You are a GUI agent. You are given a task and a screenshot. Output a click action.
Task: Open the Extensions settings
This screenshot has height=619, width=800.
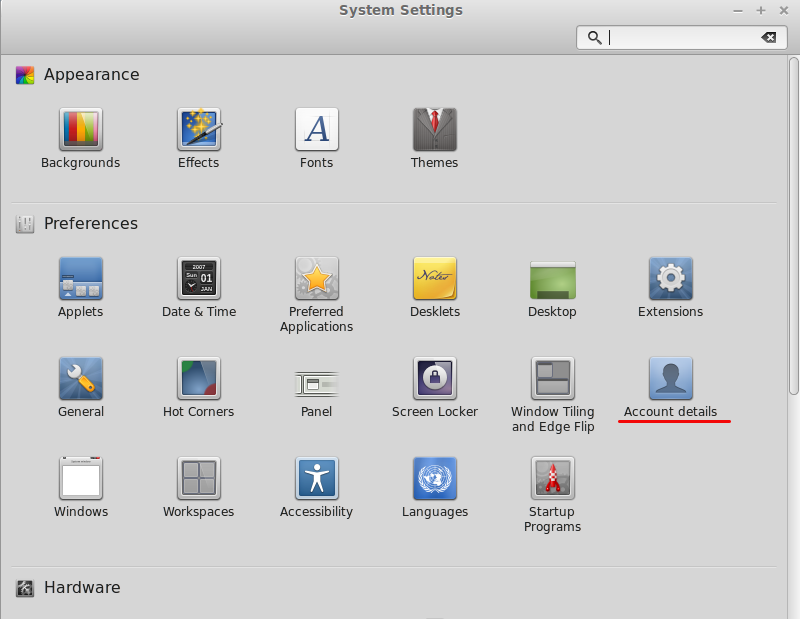click(670, 279)
